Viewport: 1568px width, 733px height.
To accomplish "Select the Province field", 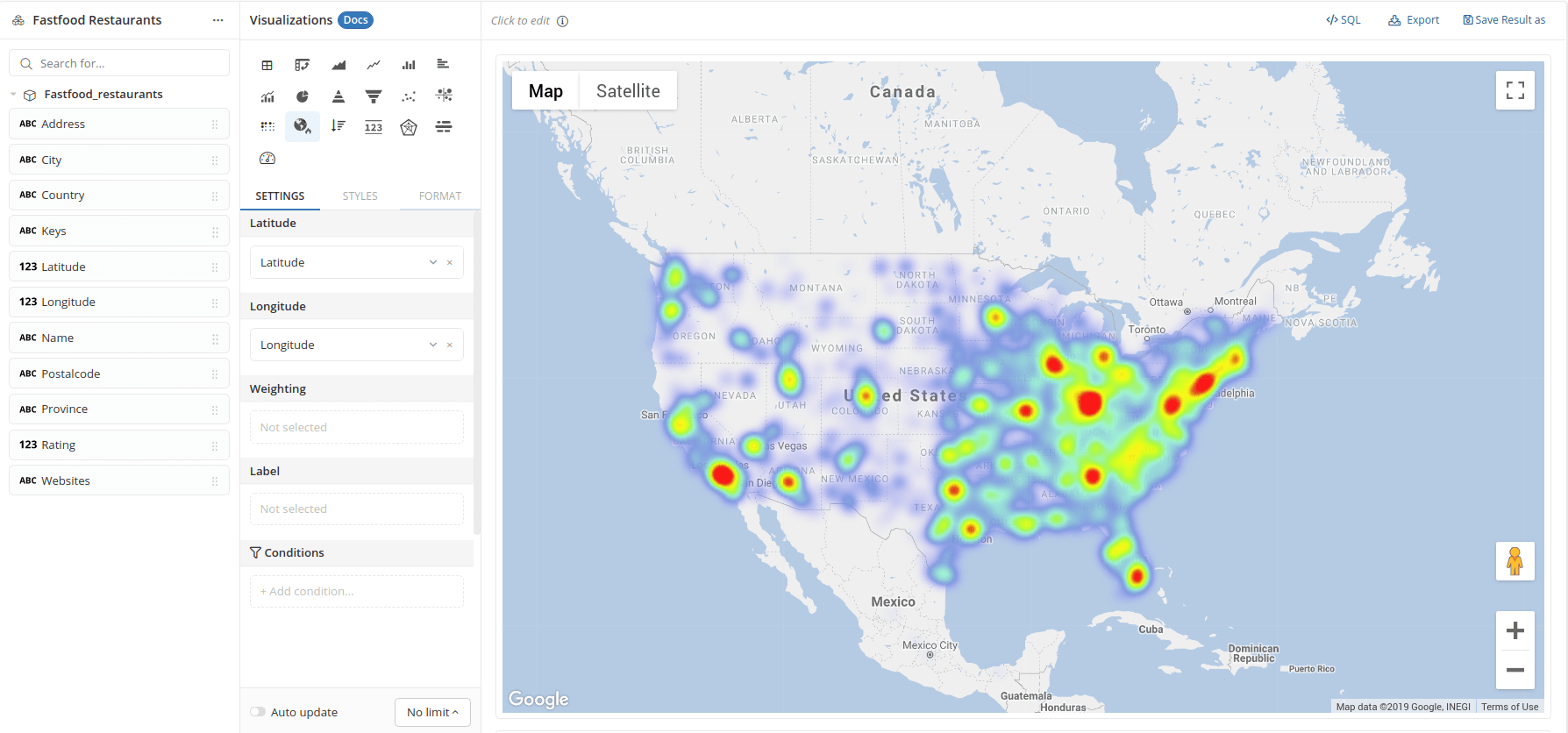I will click(119, 409).
